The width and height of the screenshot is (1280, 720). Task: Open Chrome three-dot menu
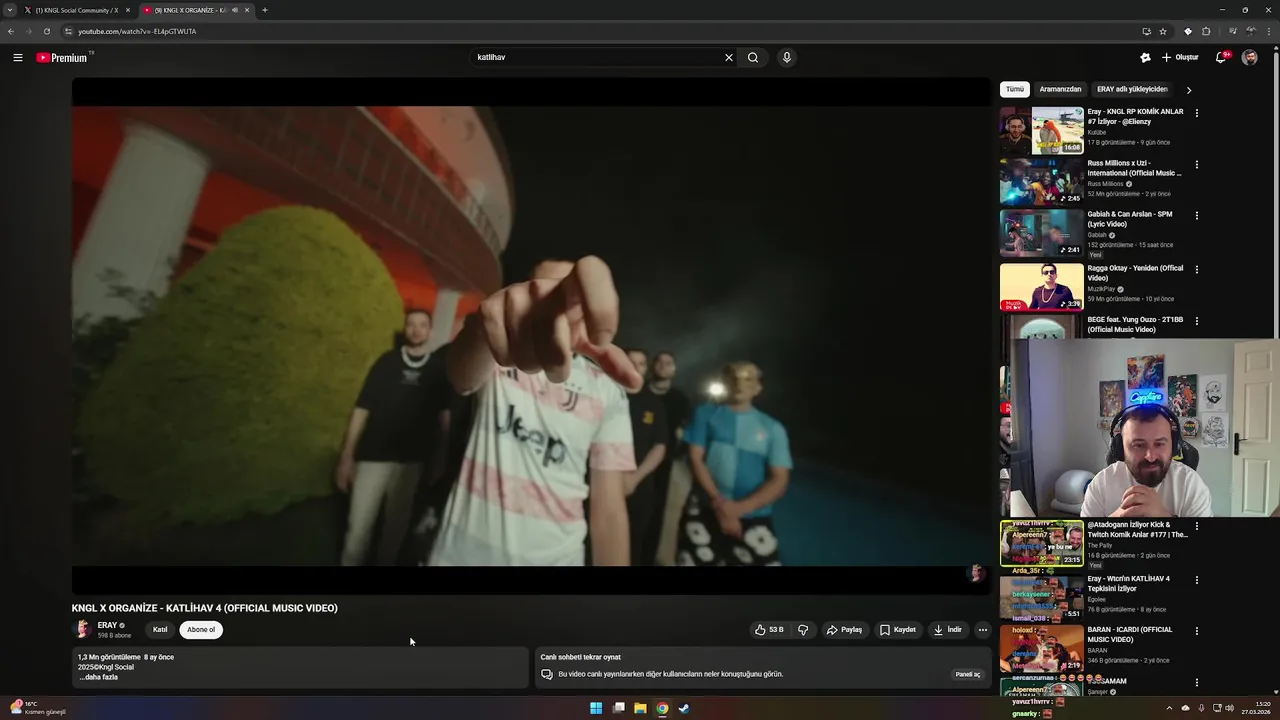(1270, 31)
